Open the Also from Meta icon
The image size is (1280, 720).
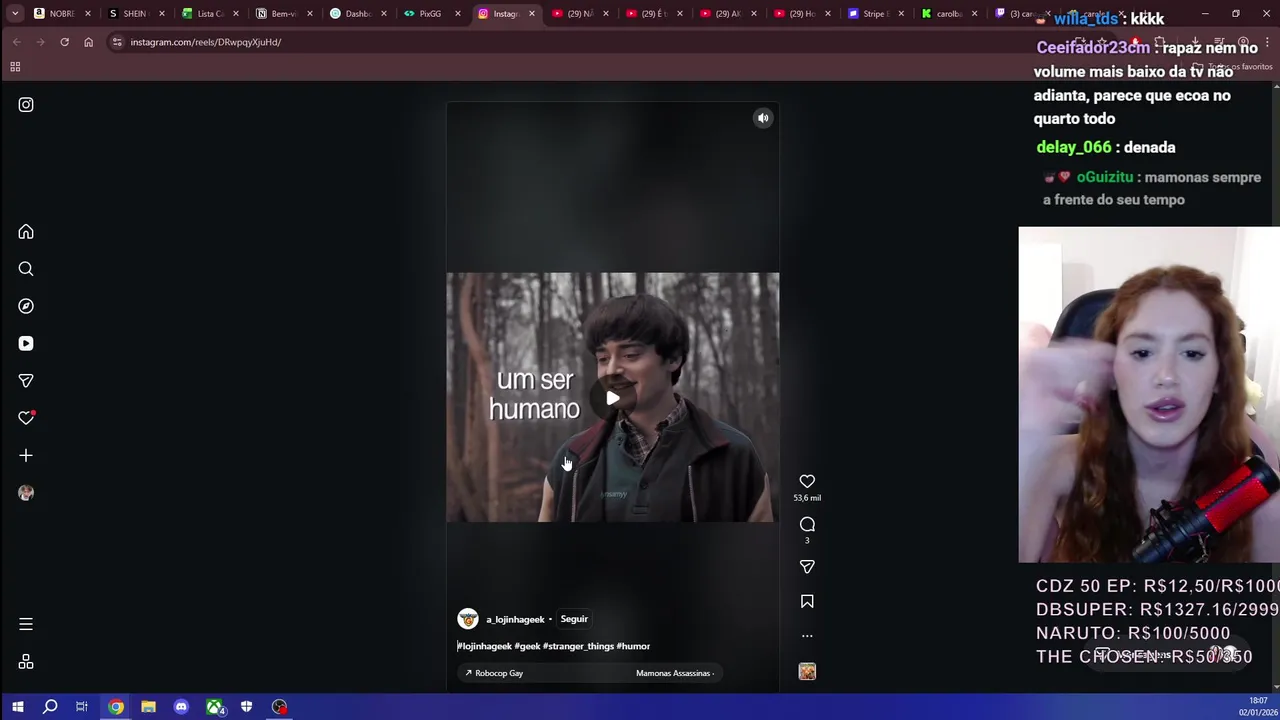[26, 662]
